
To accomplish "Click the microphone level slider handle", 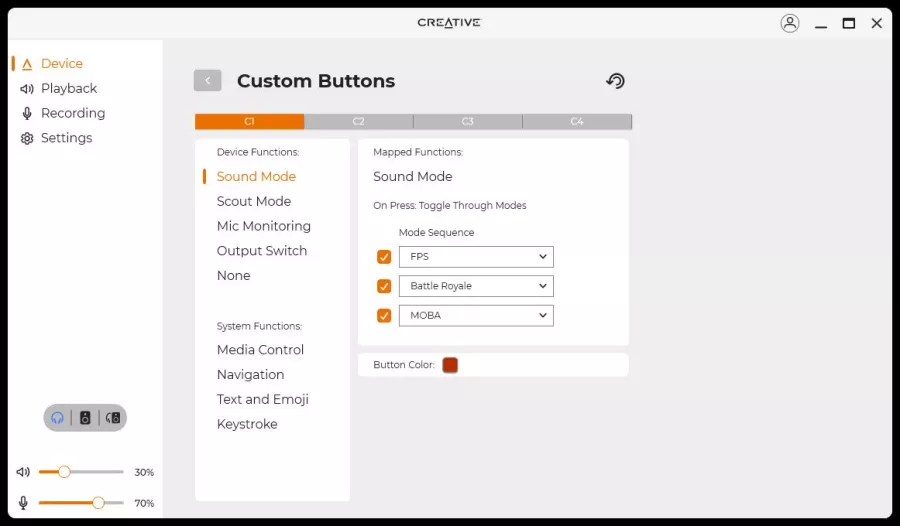I will point(98,503).
